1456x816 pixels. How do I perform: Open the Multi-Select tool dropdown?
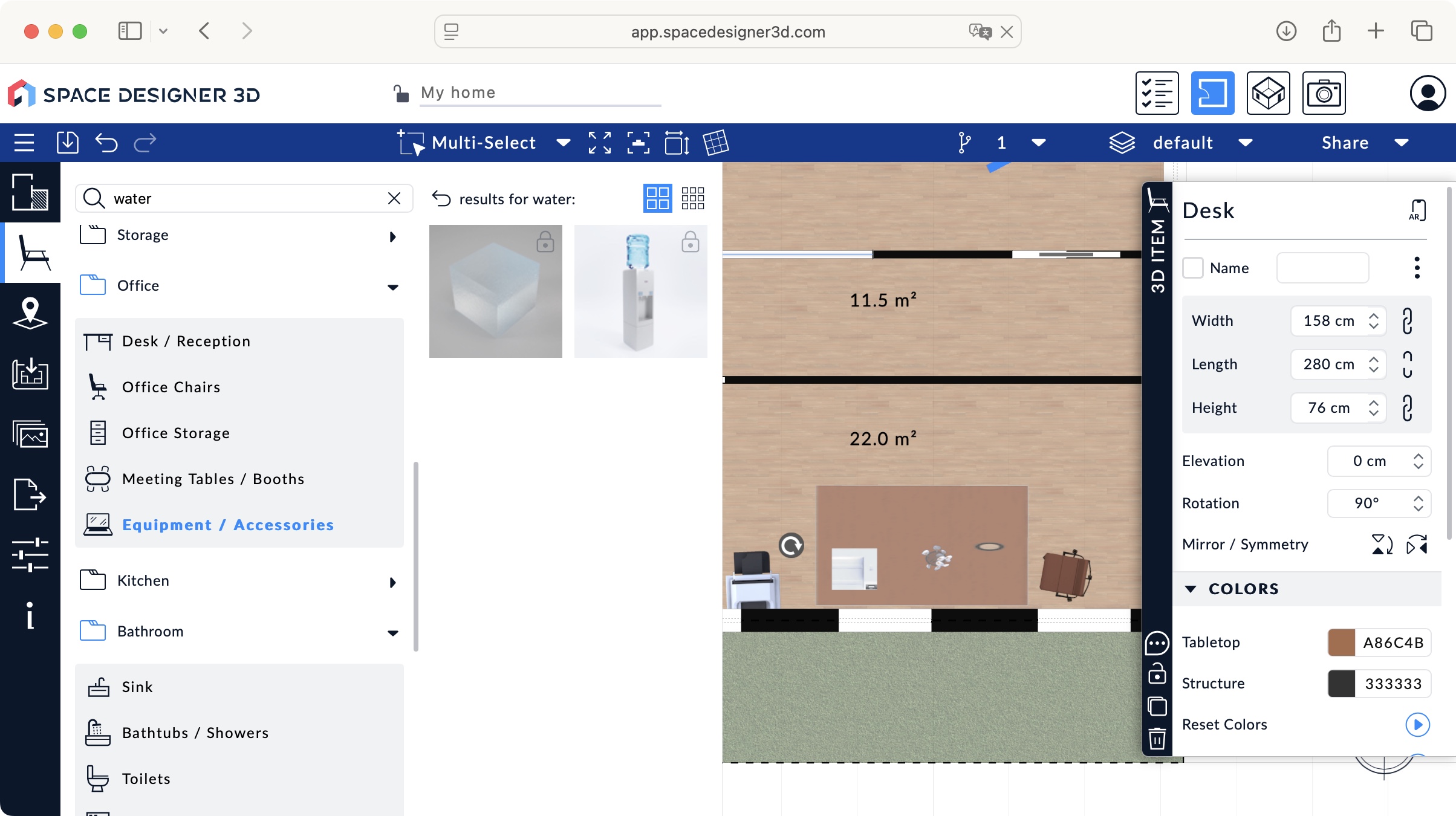[x=562, y=143]
